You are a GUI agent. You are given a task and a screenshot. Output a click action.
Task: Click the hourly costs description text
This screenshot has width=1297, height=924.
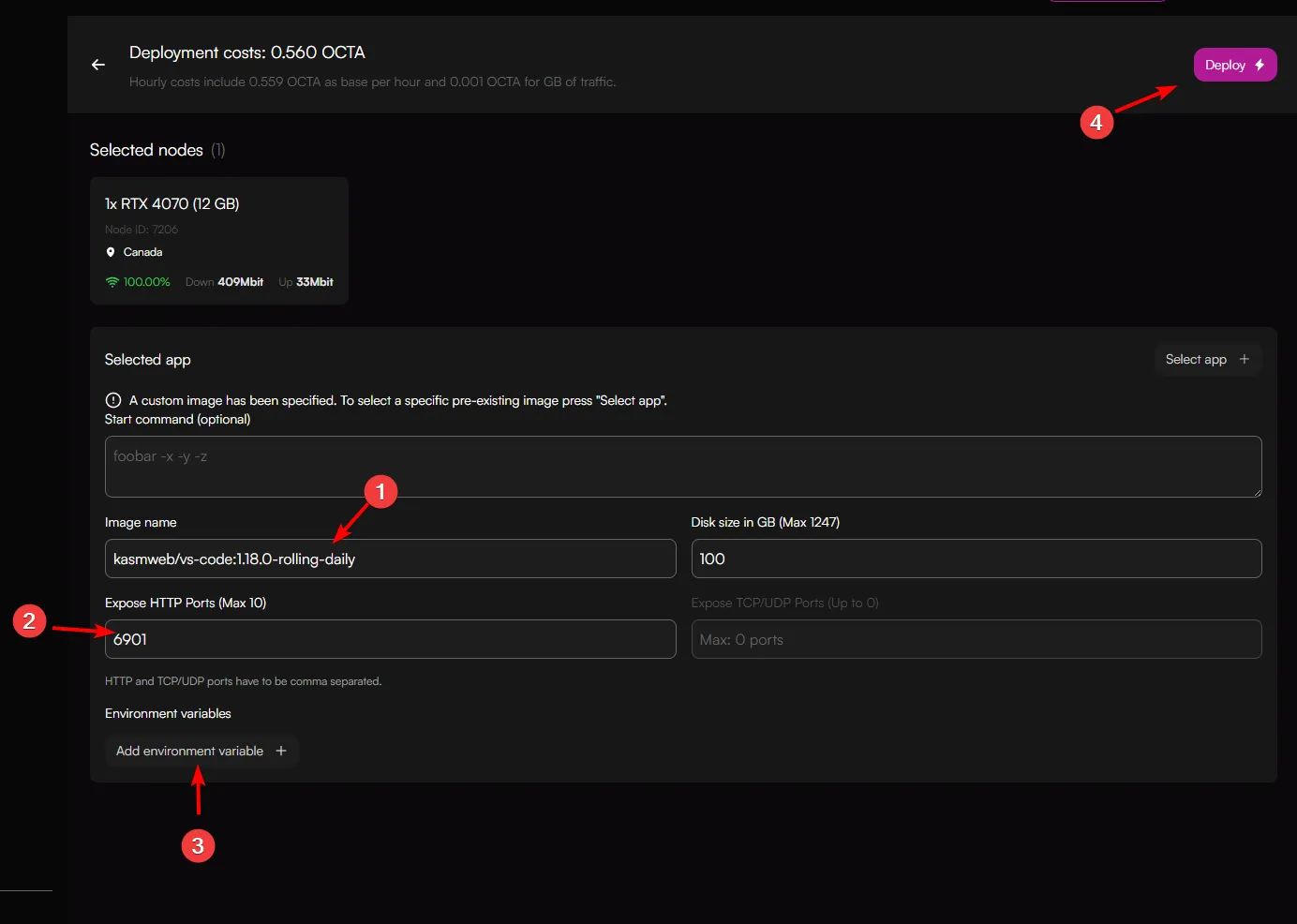click(373, 82)
